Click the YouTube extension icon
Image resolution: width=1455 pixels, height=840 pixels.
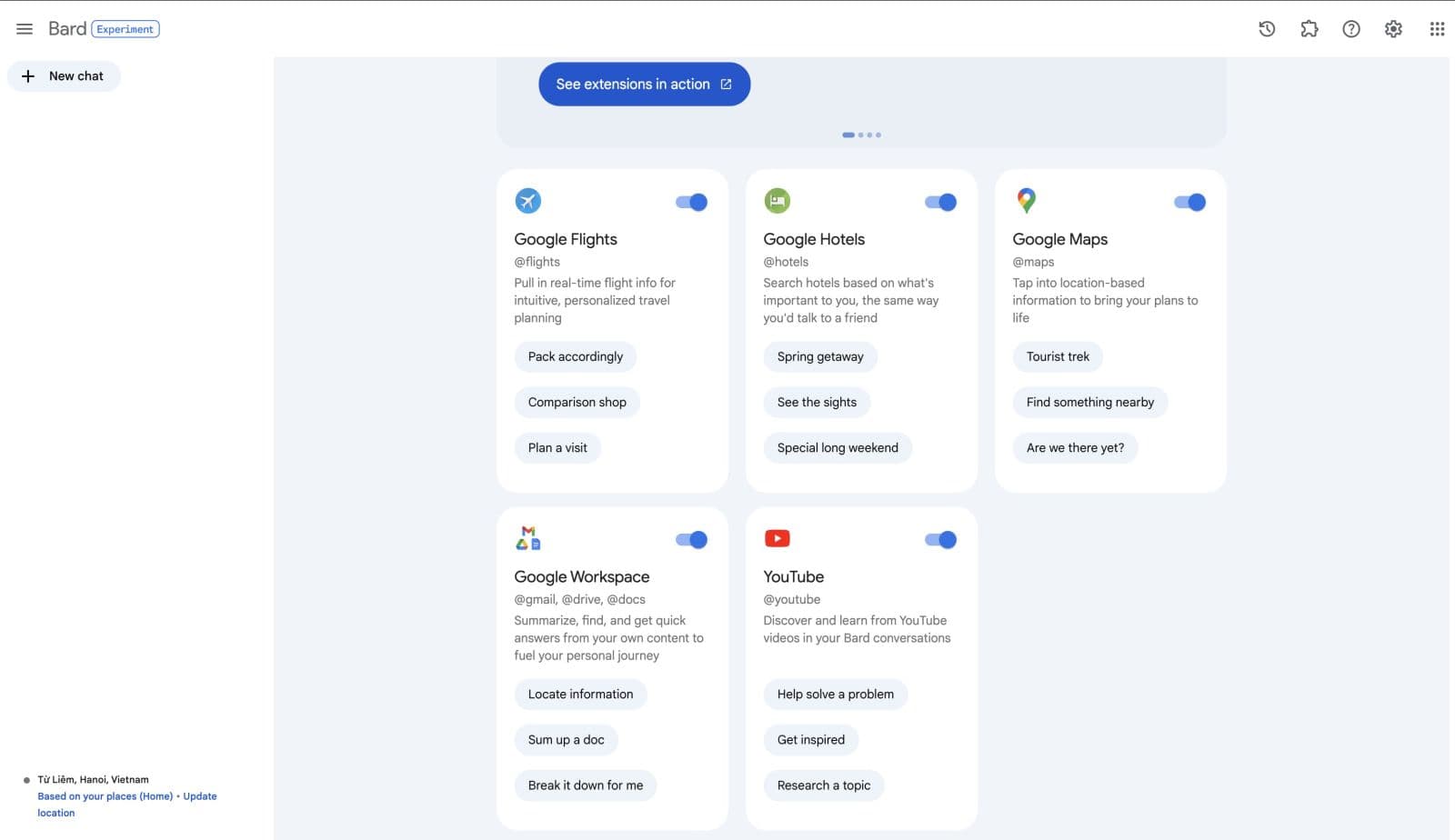(778, 538)
